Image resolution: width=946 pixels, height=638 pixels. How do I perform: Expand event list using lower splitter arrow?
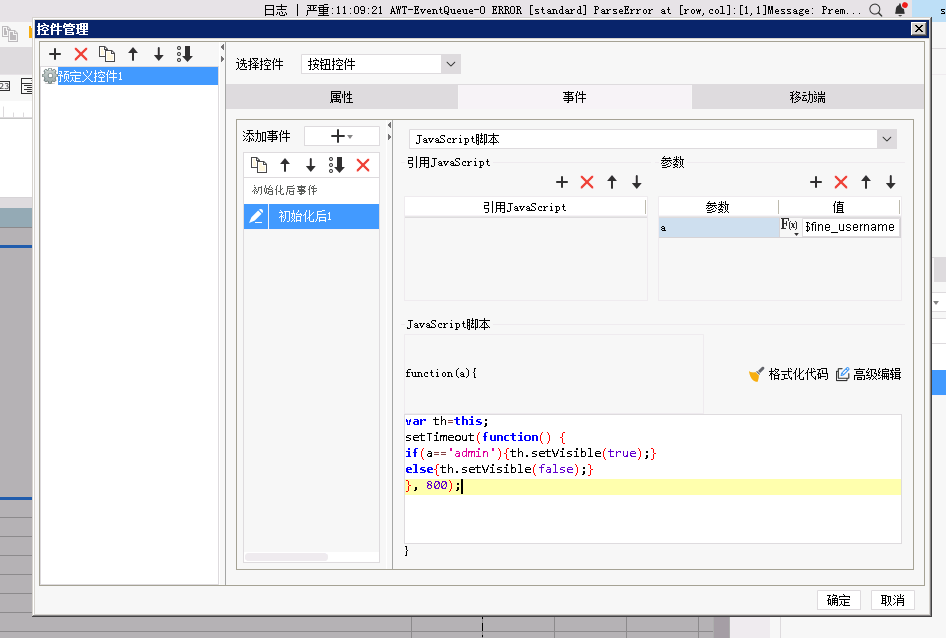coord(389,137)
